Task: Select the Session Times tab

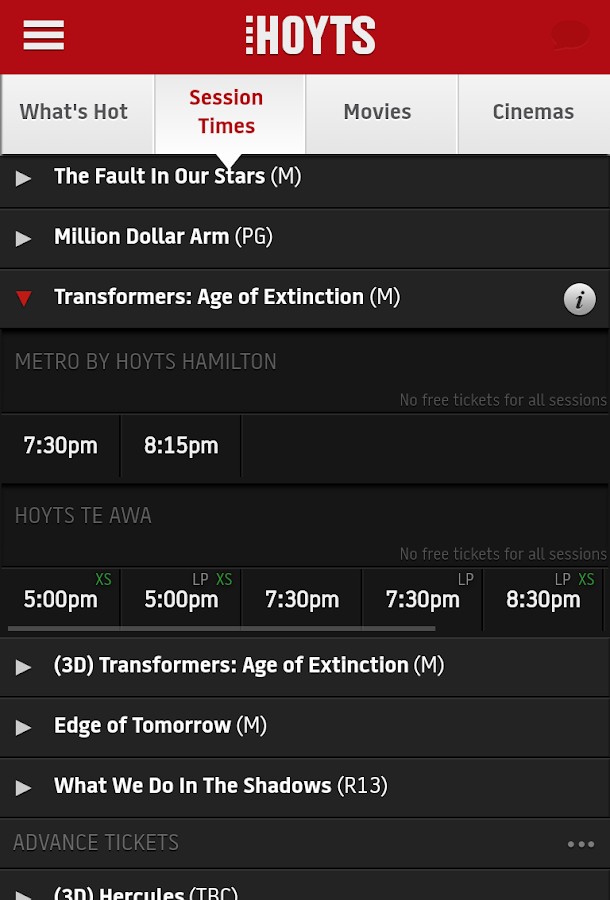Action: pyautogui.click(x=226, y=112)
